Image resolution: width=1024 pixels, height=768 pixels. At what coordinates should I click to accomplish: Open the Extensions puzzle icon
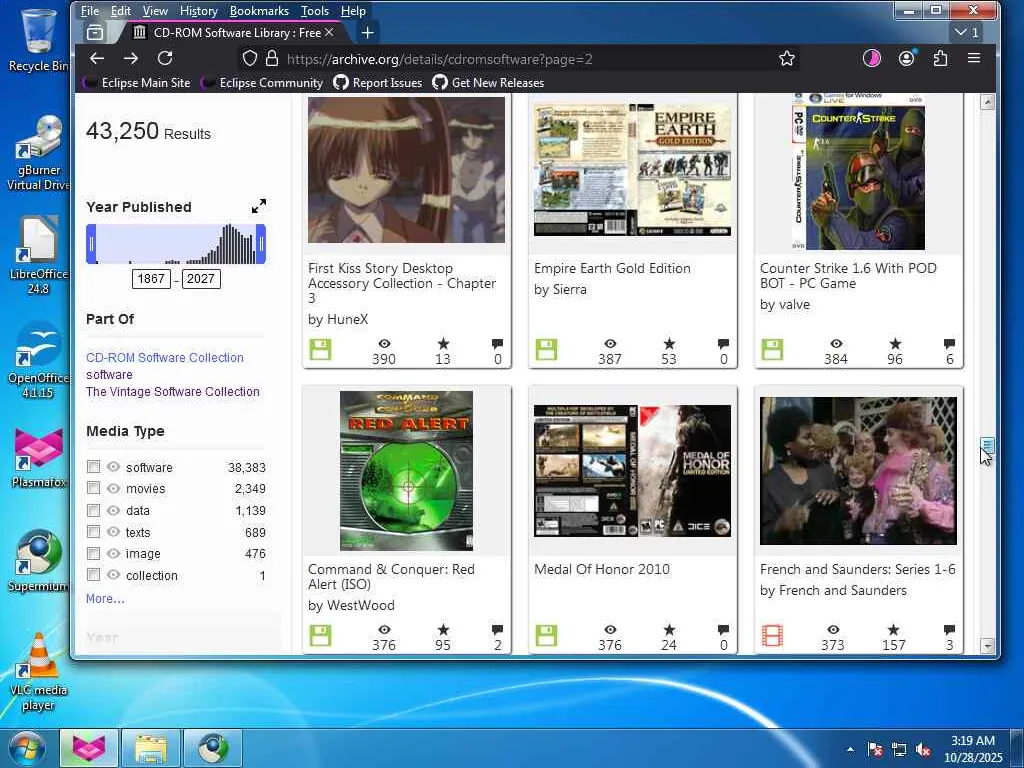click(x=940, y=59)
